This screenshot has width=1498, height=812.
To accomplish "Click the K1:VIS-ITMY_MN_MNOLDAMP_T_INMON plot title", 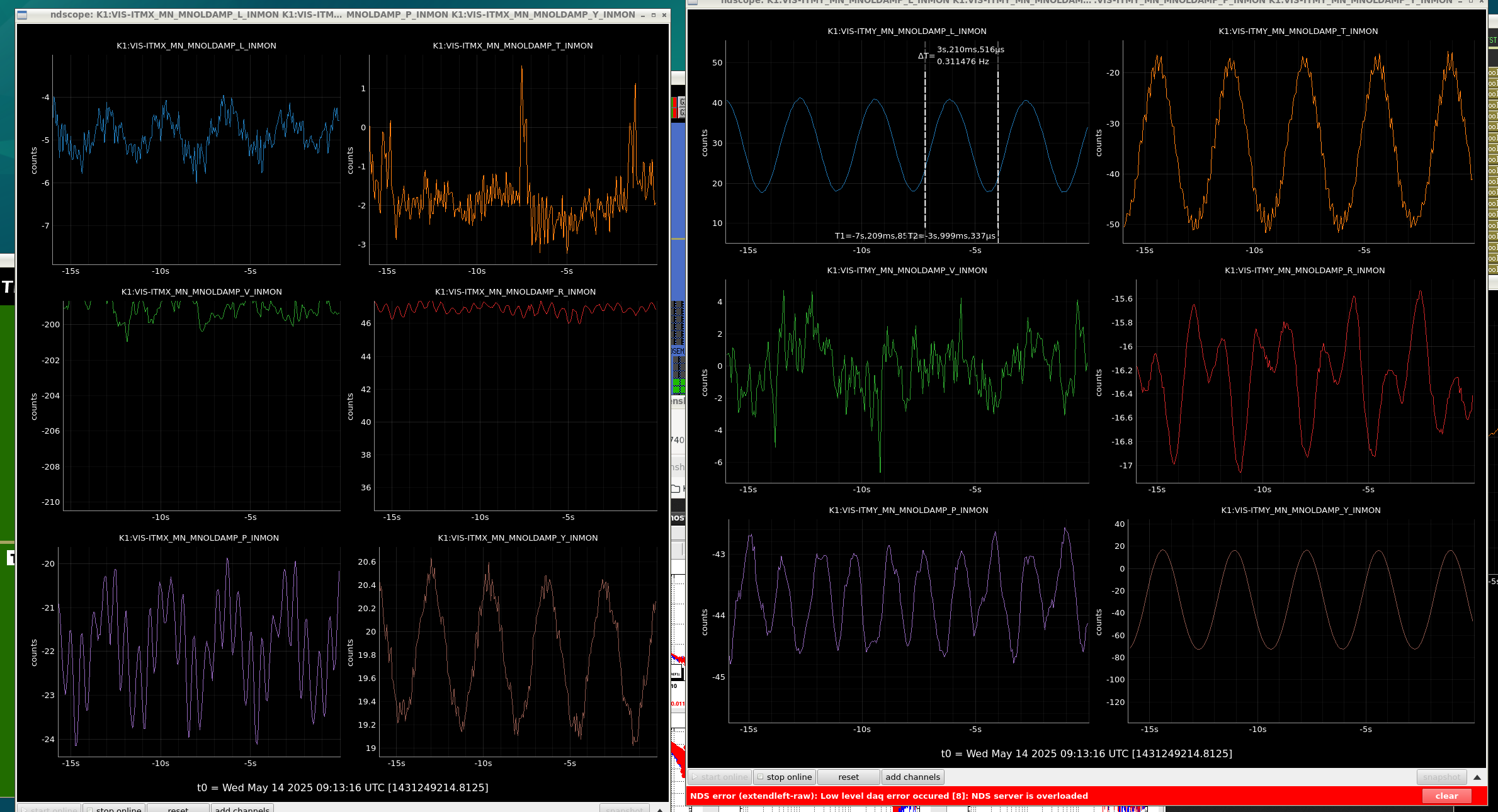I will 1298,31.
